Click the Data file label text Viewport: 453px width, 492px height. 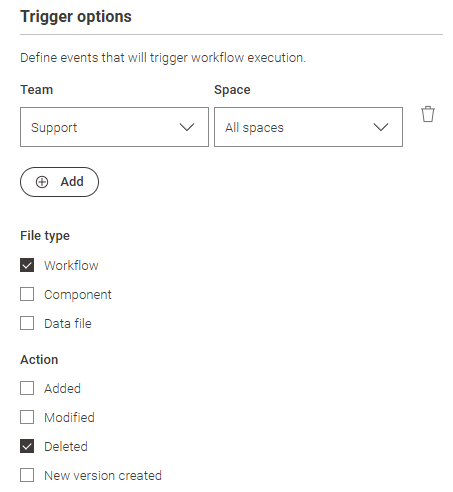click(x=68, y=324)
